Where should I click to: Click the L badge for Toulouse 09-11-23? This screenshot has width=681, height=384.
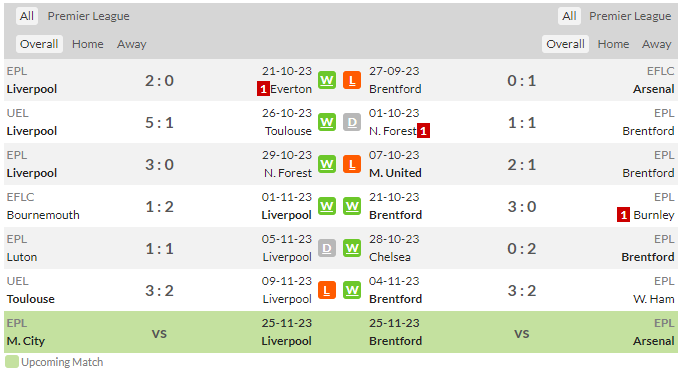pyautogui.click(x=327, y=291)
